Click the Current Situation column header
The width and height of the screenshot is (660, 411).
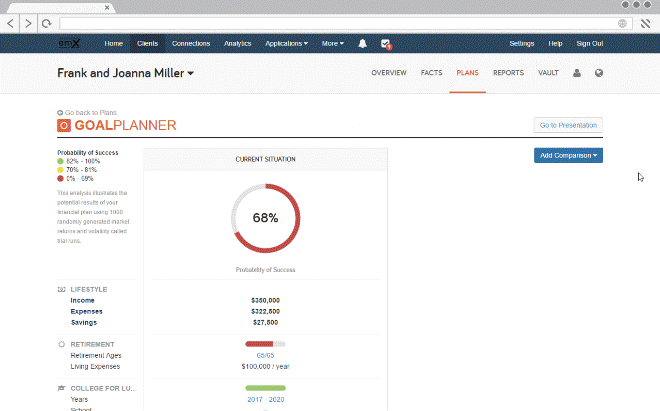click(266, 159)
